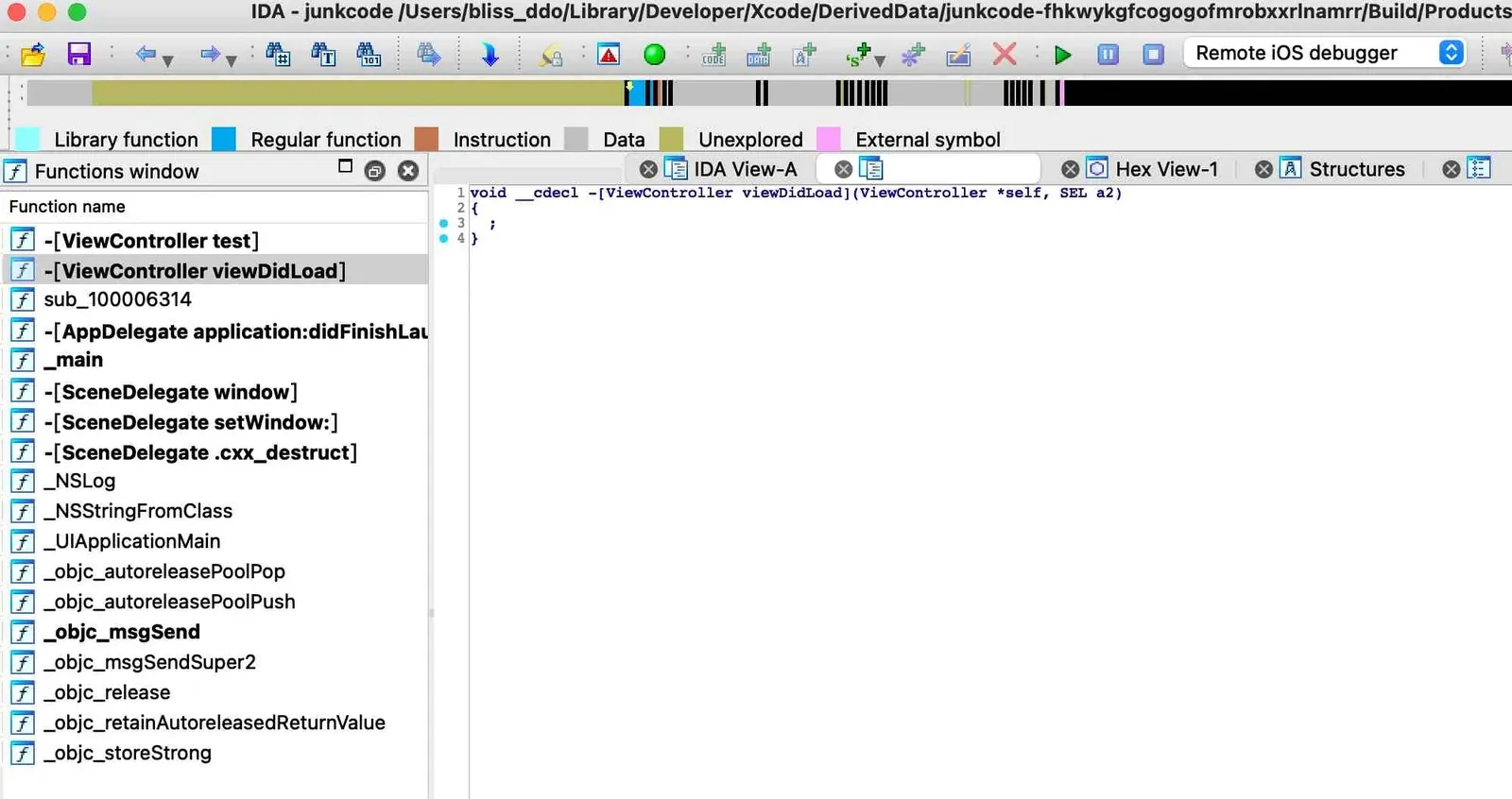Maximize the Functions window panel

pyautogui.click(x=346, y=166)
